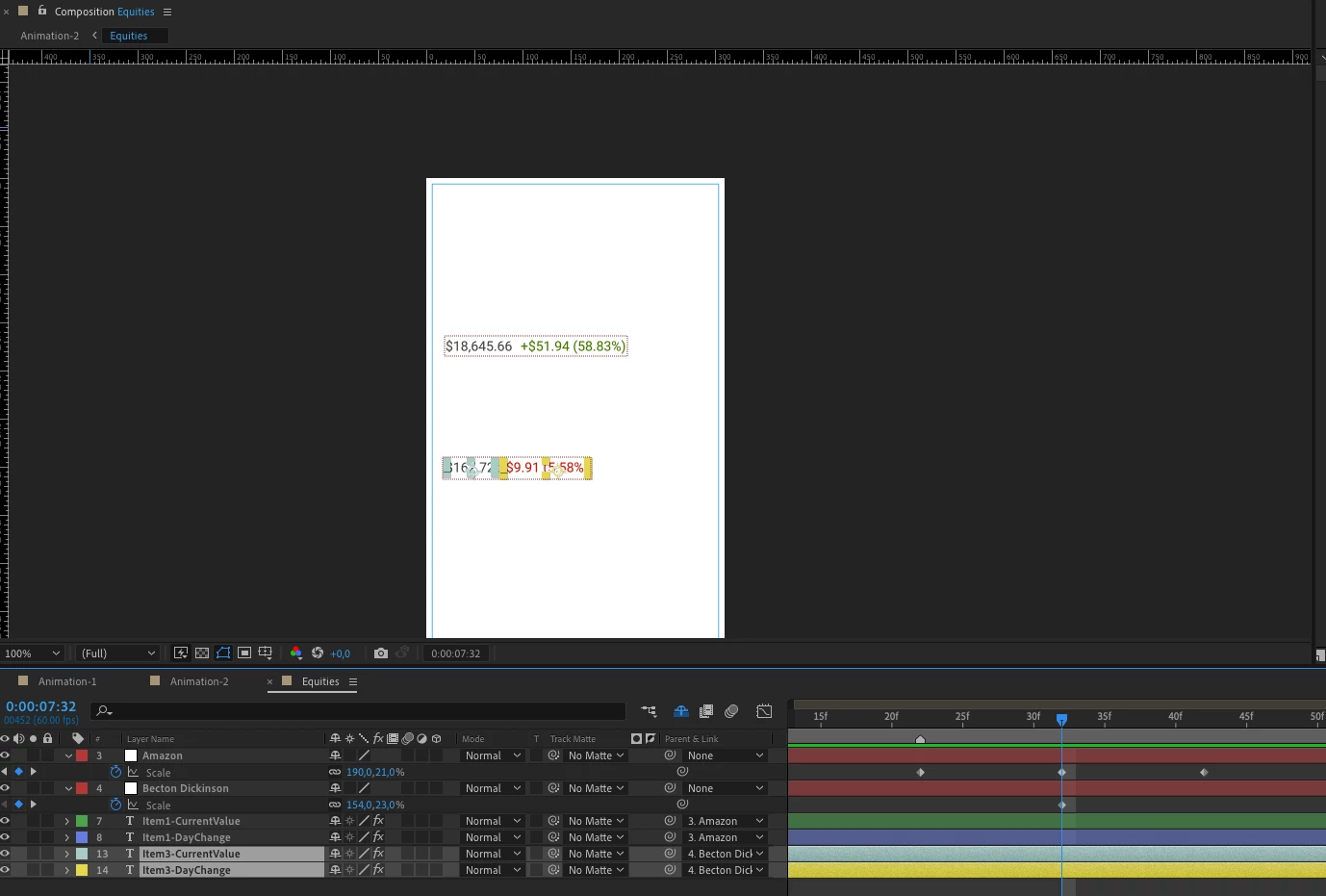Toggle shy switch on Becton Dickinson layer
This screenshot has width=1326, height=896.
click(335, 788)
